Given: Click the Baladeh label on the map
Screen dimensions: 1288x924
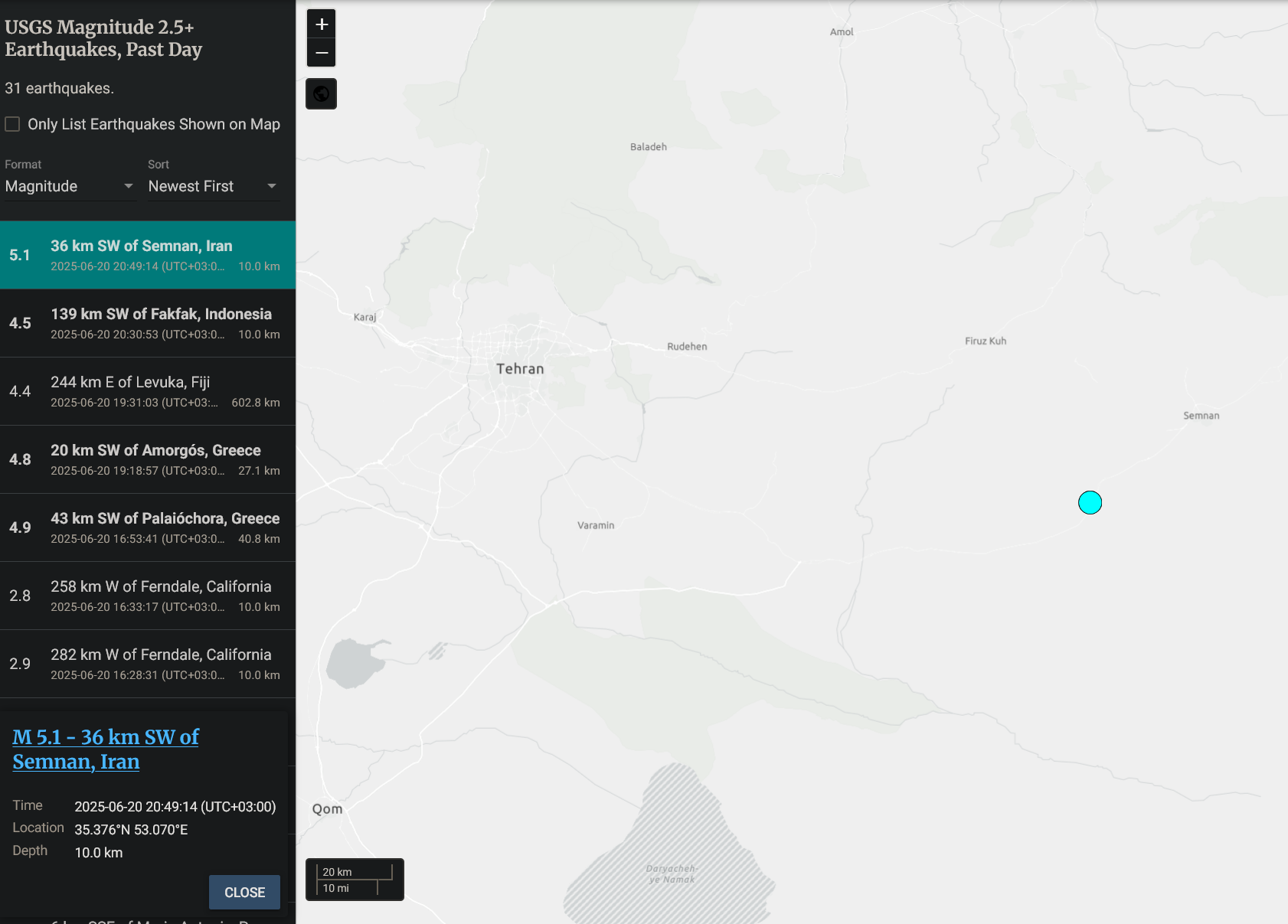Looking at the screenshot, I should click(x=648, y=146).
